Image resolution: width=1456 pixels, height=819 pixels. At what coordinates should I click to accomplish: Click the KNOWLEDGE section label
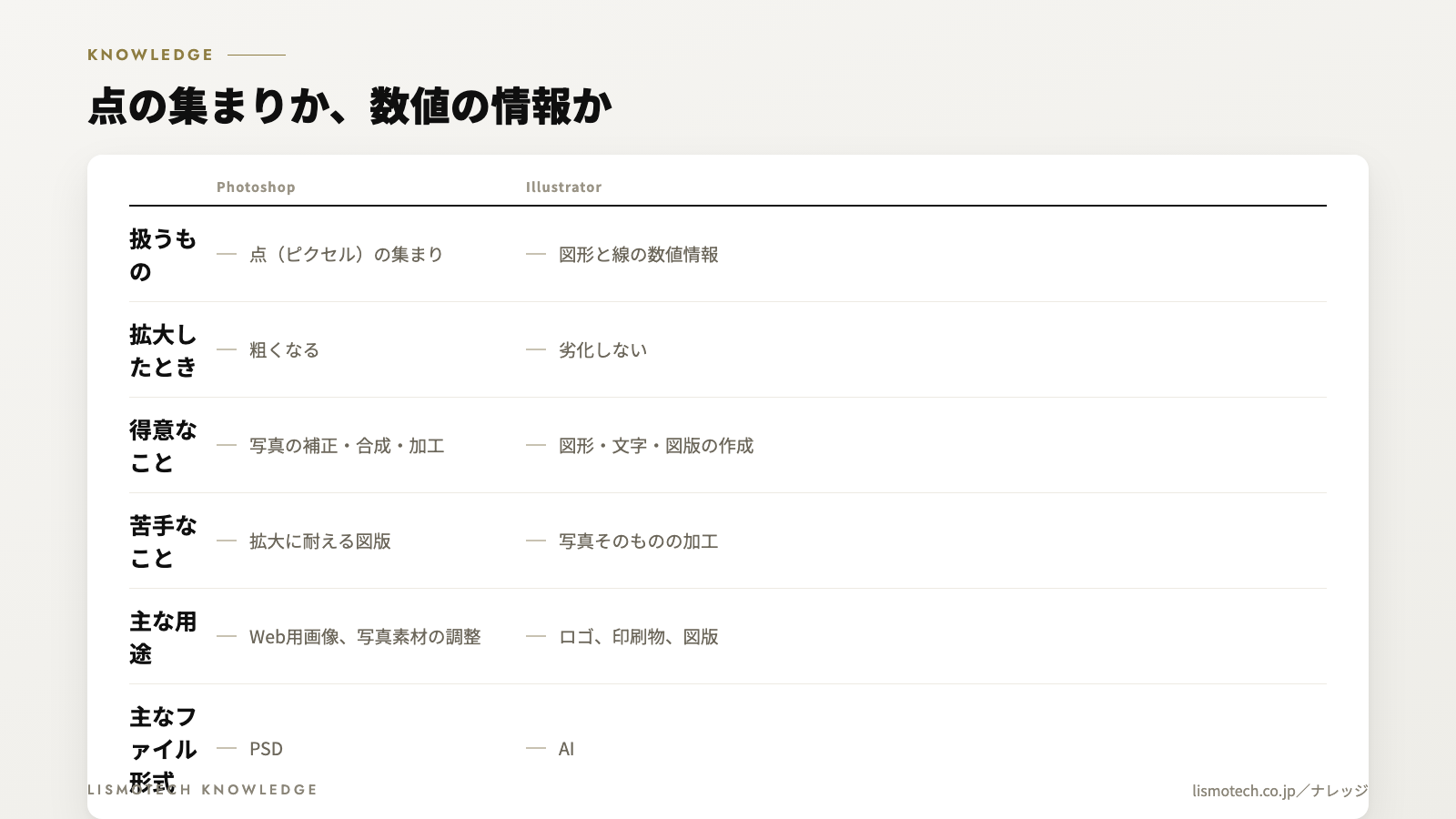coord(150,55)
